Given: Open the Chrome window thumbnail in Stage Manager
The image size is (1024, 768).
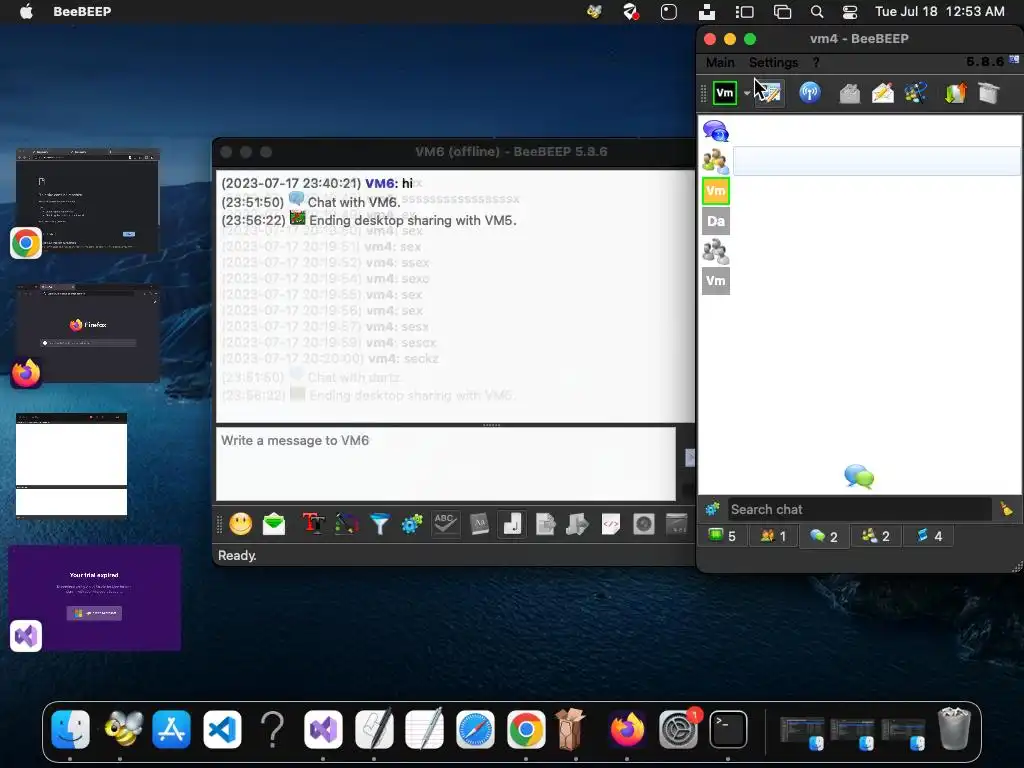Looking at the screenshot, I should click(x=88, y=201).
